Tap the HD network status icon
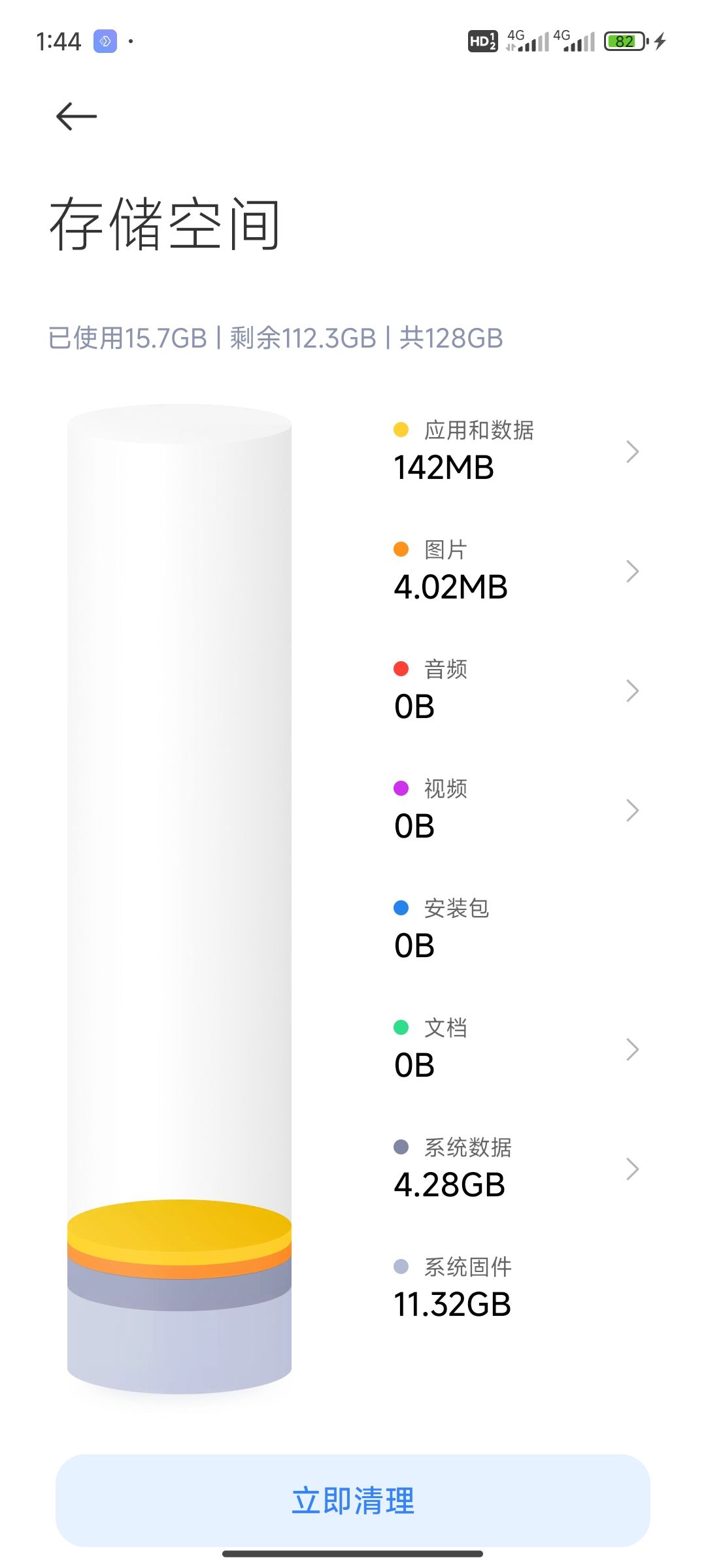 pyautogui.click(x=482, y=41)
